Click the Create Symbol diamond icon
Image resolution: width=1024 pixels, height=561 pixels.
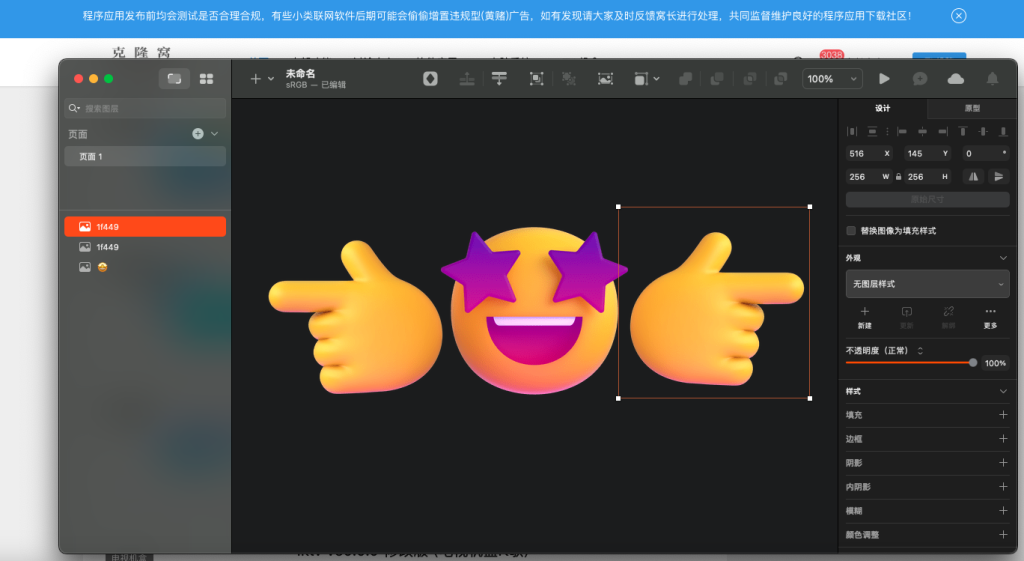click(x=430, y=79)
